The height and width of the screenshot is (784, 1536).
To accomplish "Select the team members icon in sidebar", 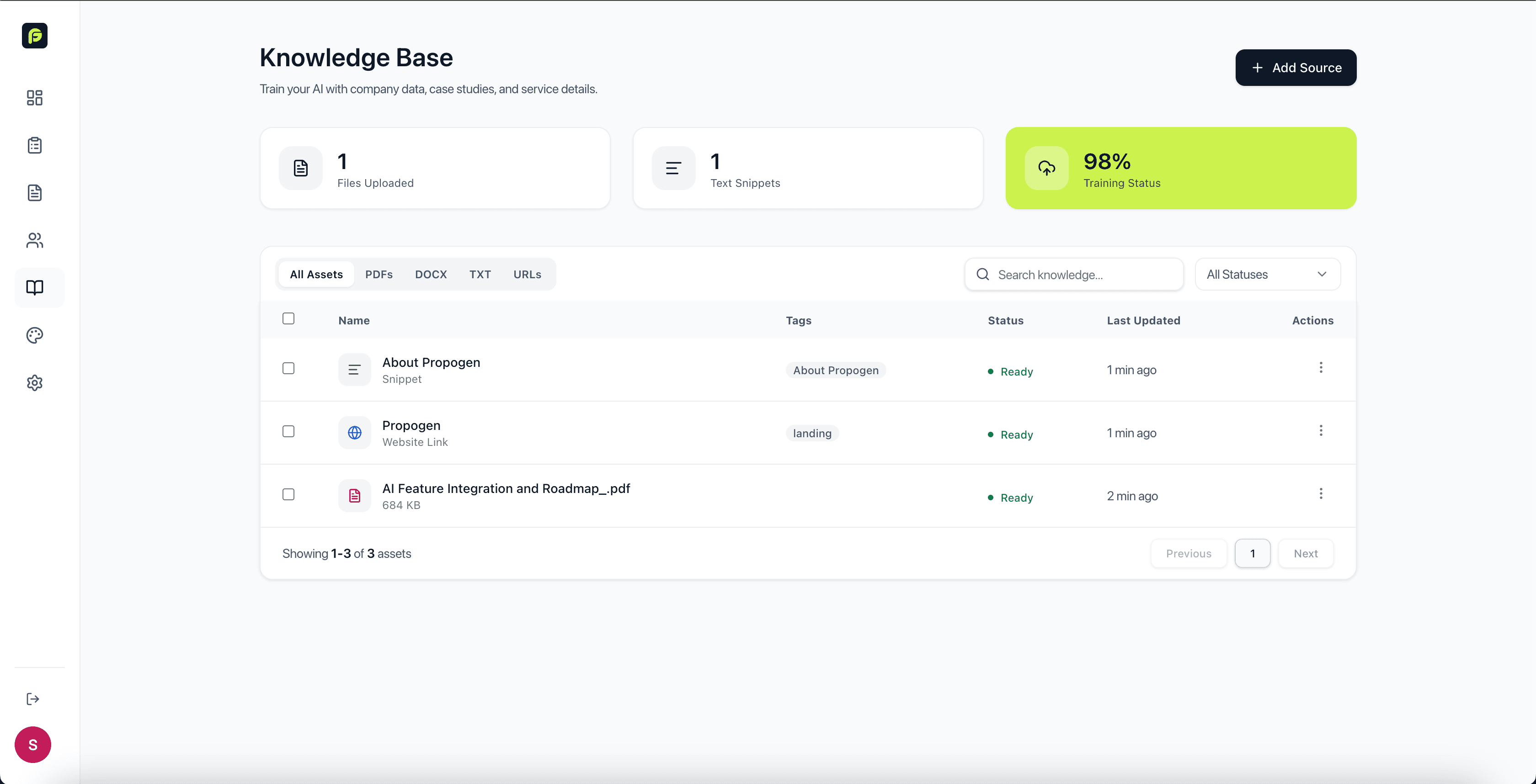I will 34,240.
